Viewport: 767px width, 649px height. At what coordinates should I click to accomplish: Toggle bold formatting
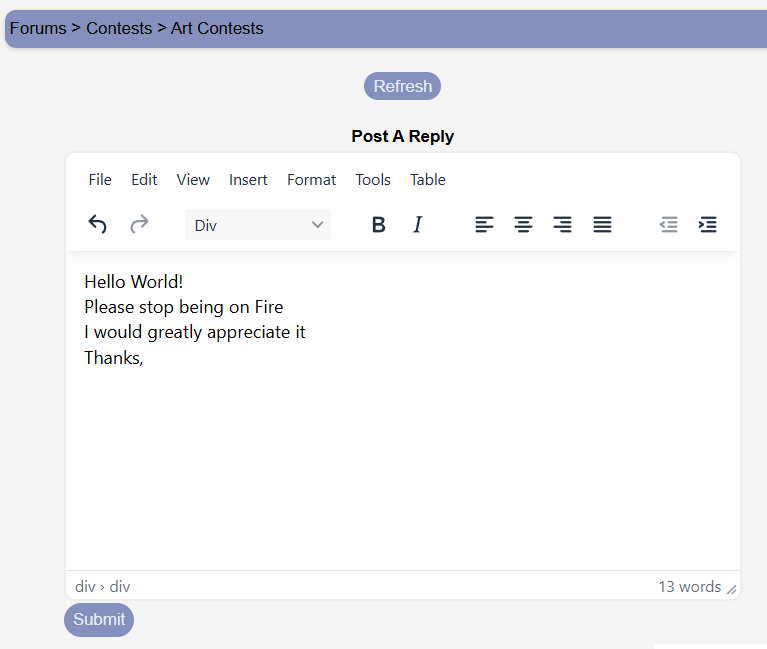(379, 224)
